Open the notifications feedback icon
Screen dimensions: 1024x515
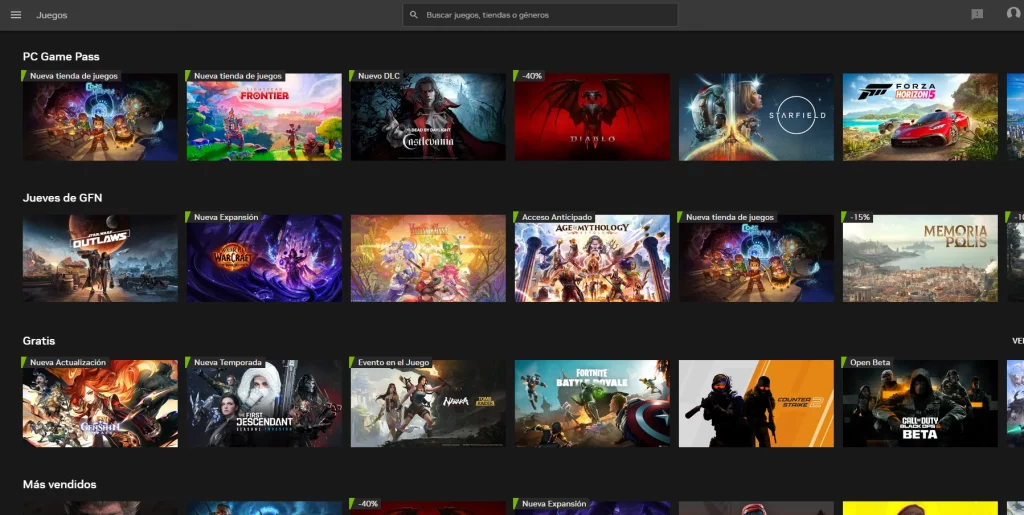click(x=977, y=14)
